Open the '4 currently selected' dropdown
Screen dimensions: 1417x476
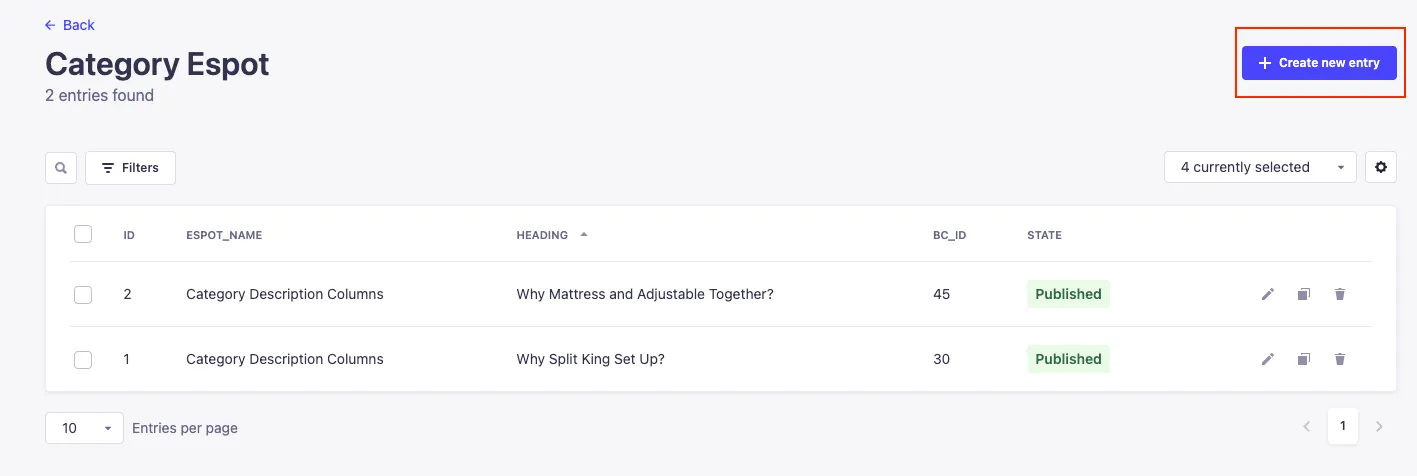coord(1260,167)
